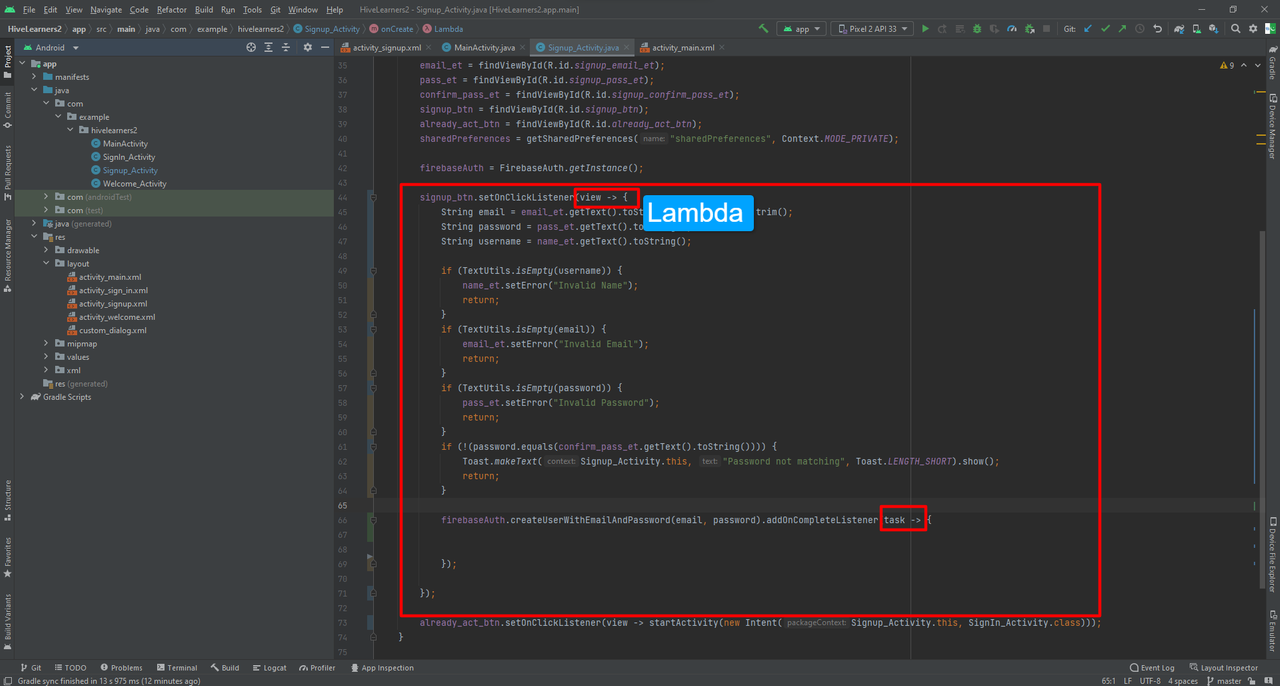The width and height of the screenshot is (1280, 686).
Task: Open IDE settings gear icon in top toolbar
Action: 1253,29
